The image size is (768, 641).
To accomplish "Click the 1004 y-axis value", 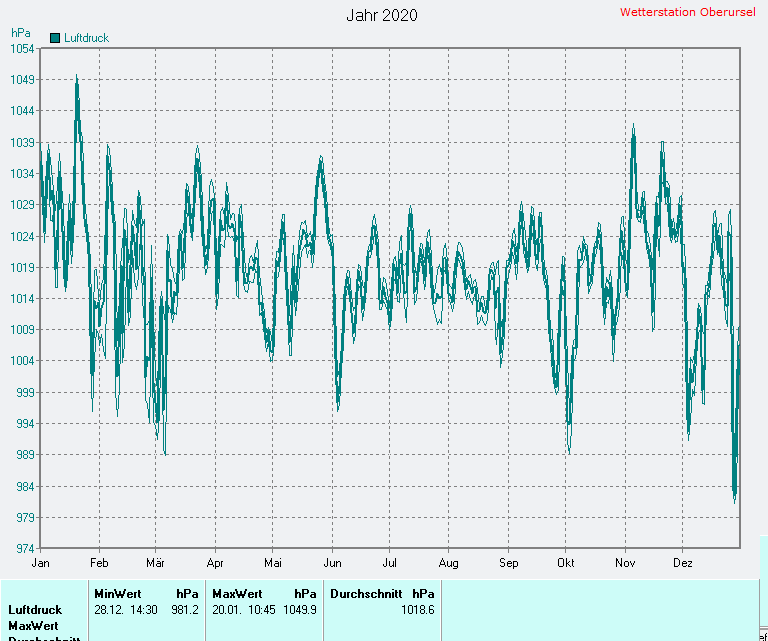I will point(23,361).
